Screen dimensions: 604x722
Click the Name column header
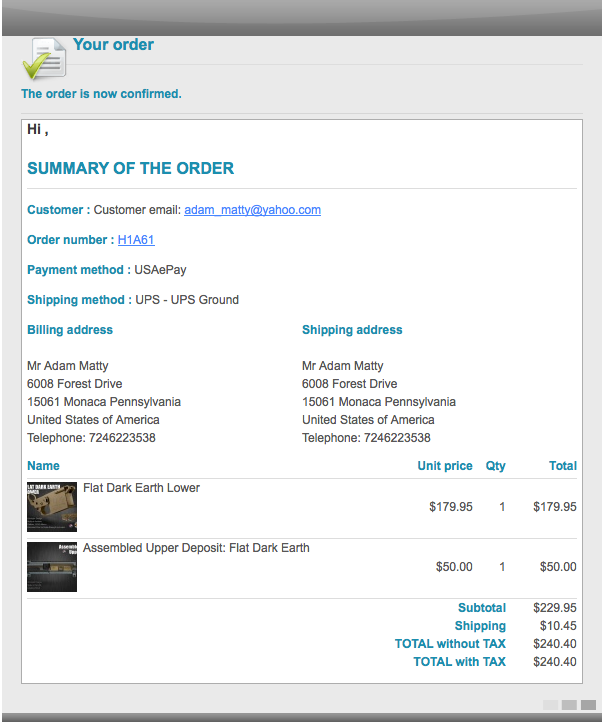click(43, 466)
